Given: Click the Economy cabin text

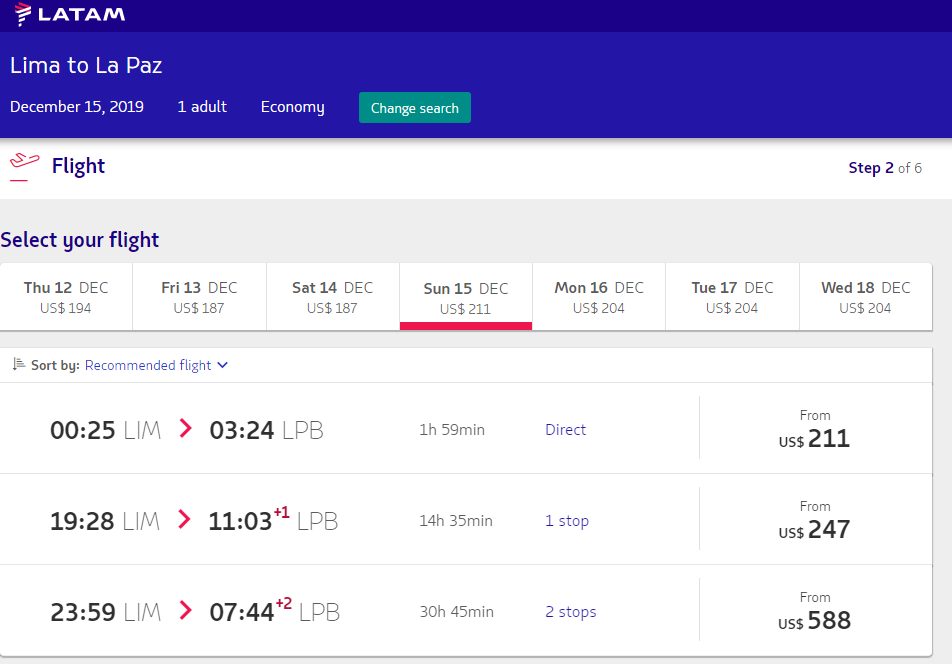Looking at the screenshot, I should click(293, 107).
